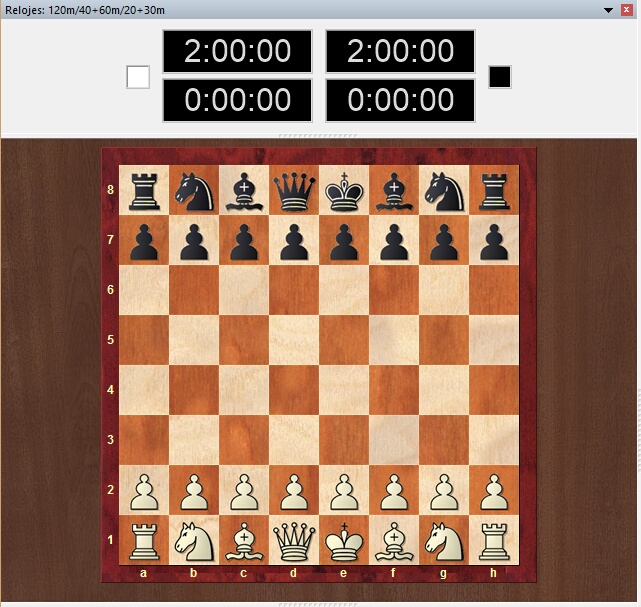Click the black player color indicator

(500, 77)
